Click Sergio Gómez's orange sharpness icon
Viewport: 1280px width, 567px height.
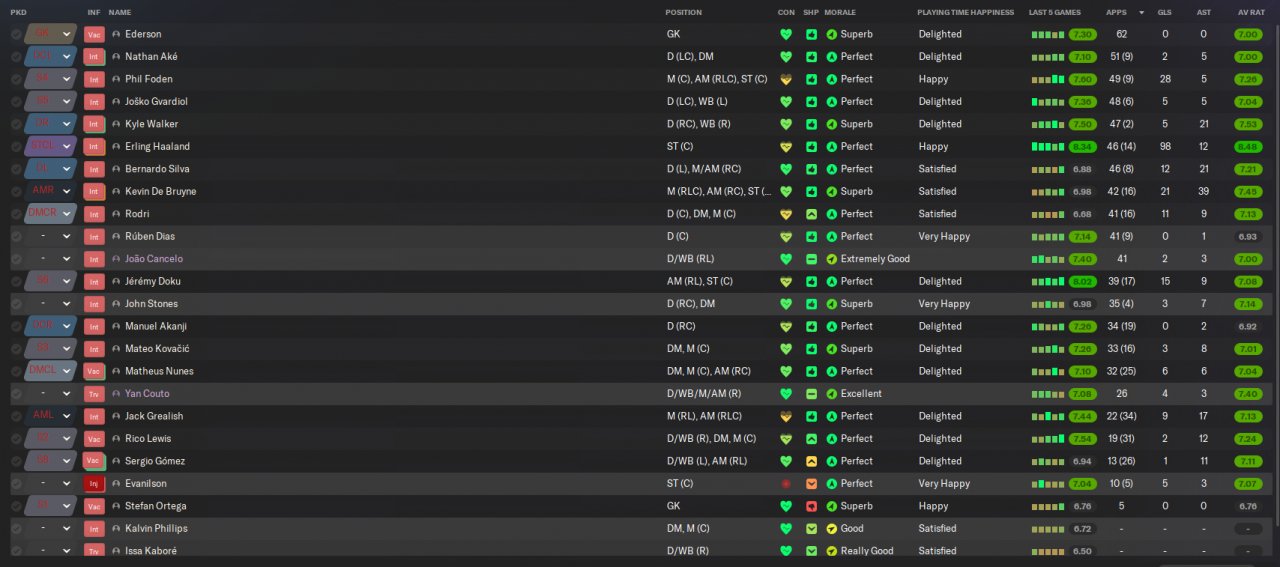811,461
